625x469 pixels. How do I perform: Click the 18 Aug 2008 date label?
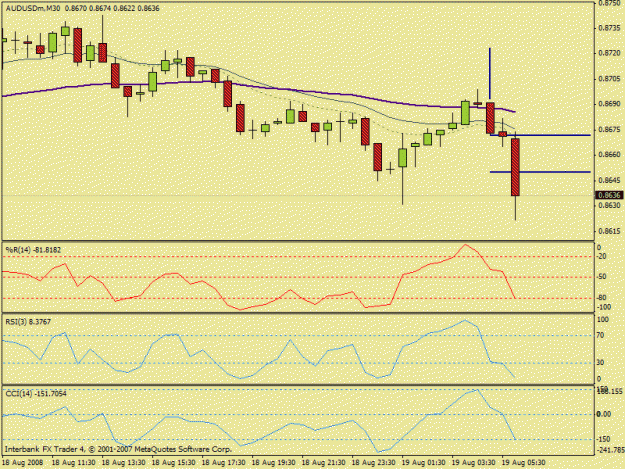point(23,463)
